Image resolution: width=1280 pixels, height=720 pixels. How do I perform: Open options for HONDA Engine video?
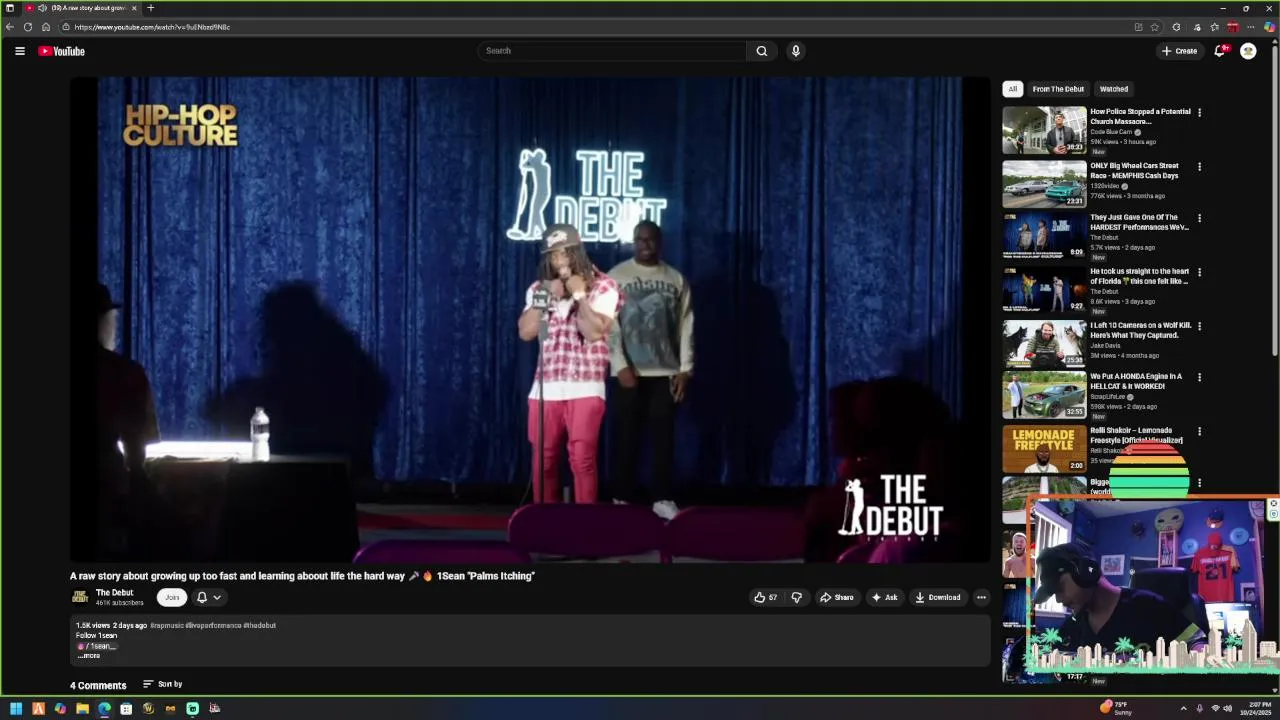coord(1199,377)
